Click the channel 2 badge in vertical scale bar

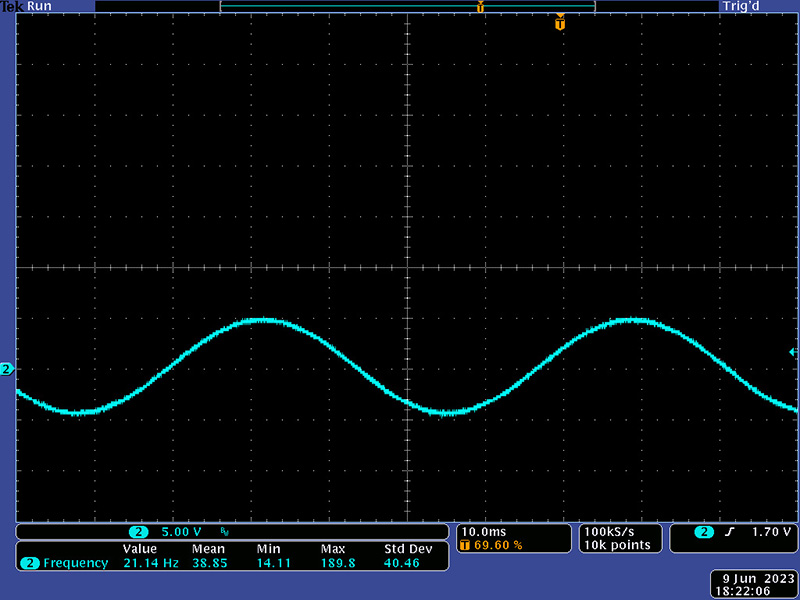click(x=138, y=532)
